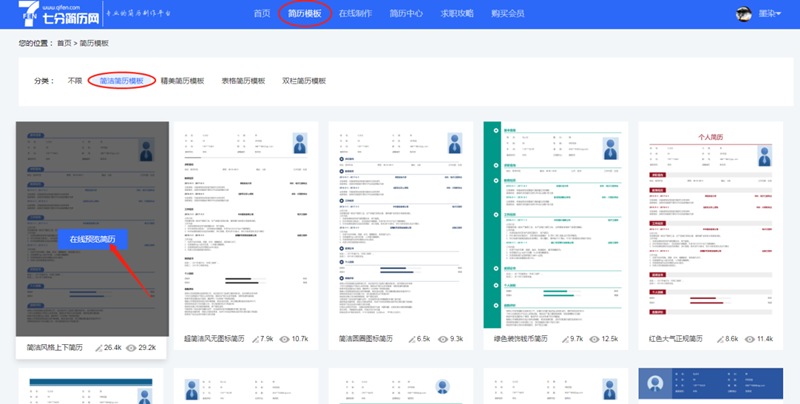Click the 简洁圆圈图标简历 title
This screenshot has width=800, height=404.
[366, 339]
